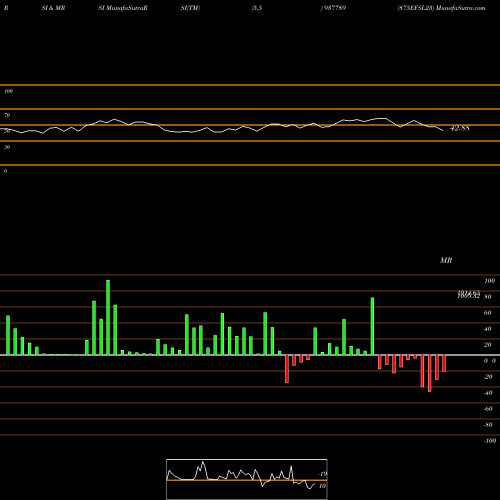
Task: Click the overlapping price values near 80
Action: pyautogui.click(x=469, y=294)
